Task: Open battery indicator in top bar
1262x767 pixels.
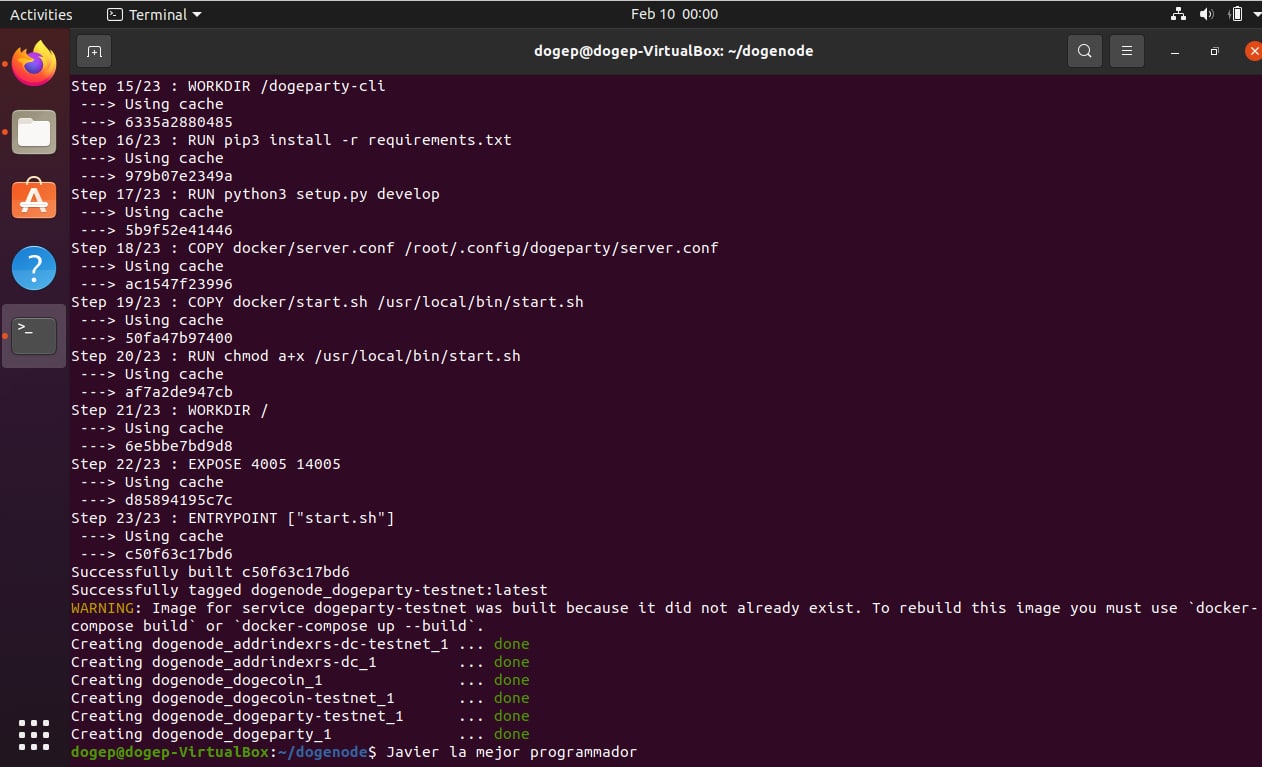Action: (1236, 14)
